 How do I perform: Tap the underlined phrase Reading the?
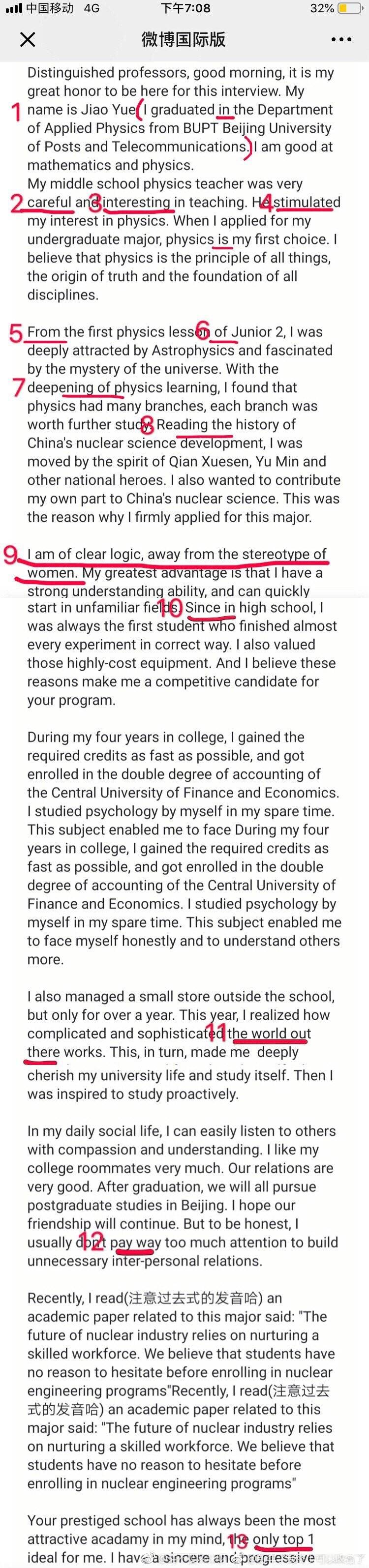pyautogui.click(x=194, y=424)
